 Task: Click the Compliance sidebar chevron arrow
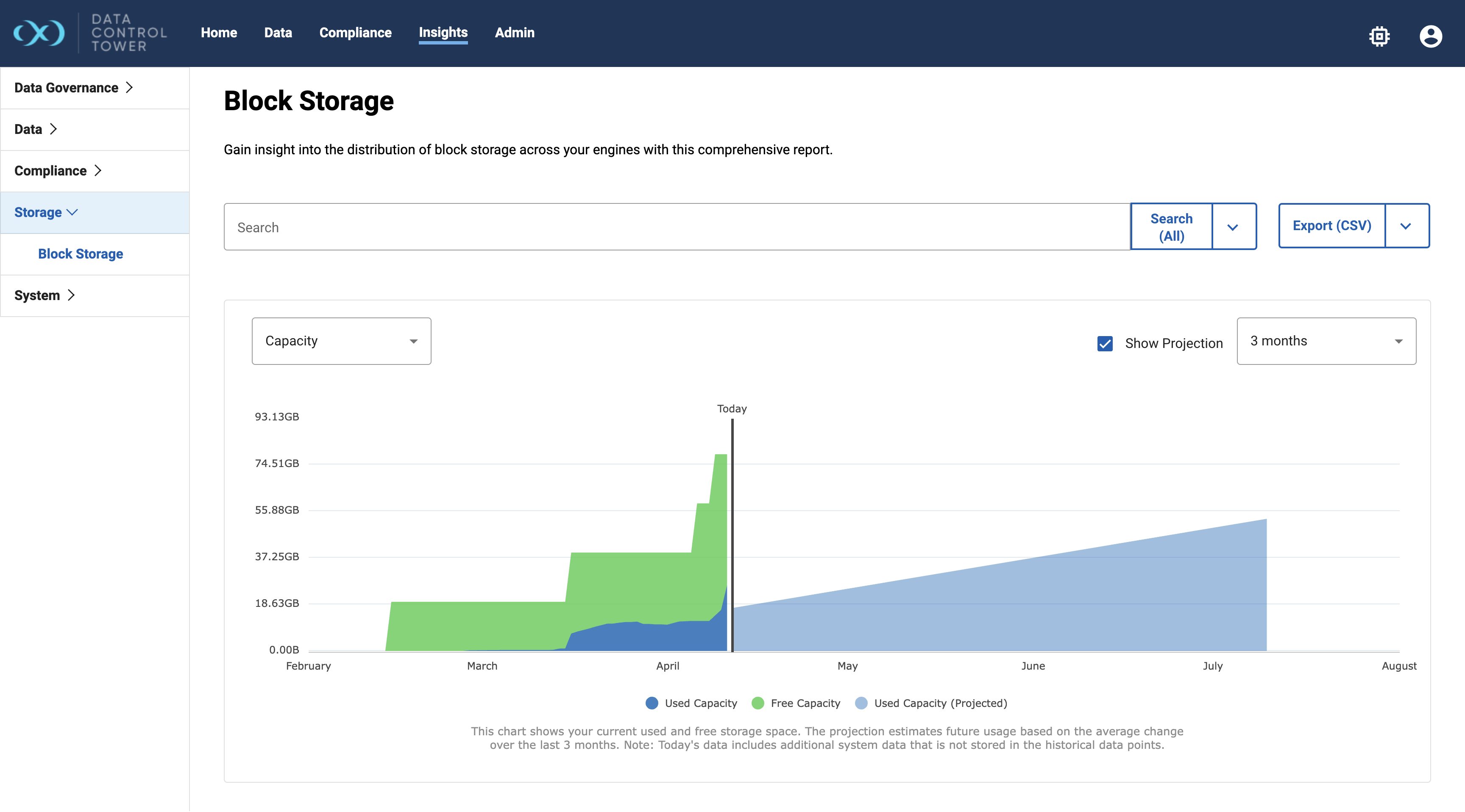pyautogui.click(x=98, y=171)
